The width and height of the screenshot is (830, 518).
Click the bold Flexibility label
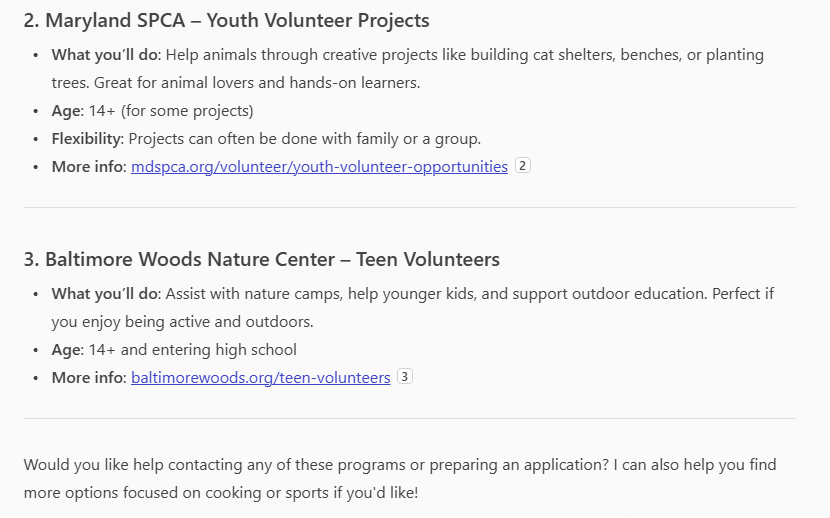87,139
